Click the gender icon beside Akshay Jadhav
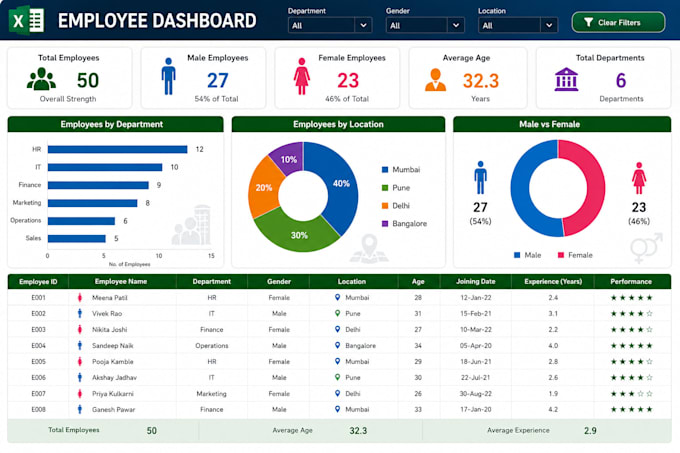The image size is (680, 453). click(x=80, y=378)
